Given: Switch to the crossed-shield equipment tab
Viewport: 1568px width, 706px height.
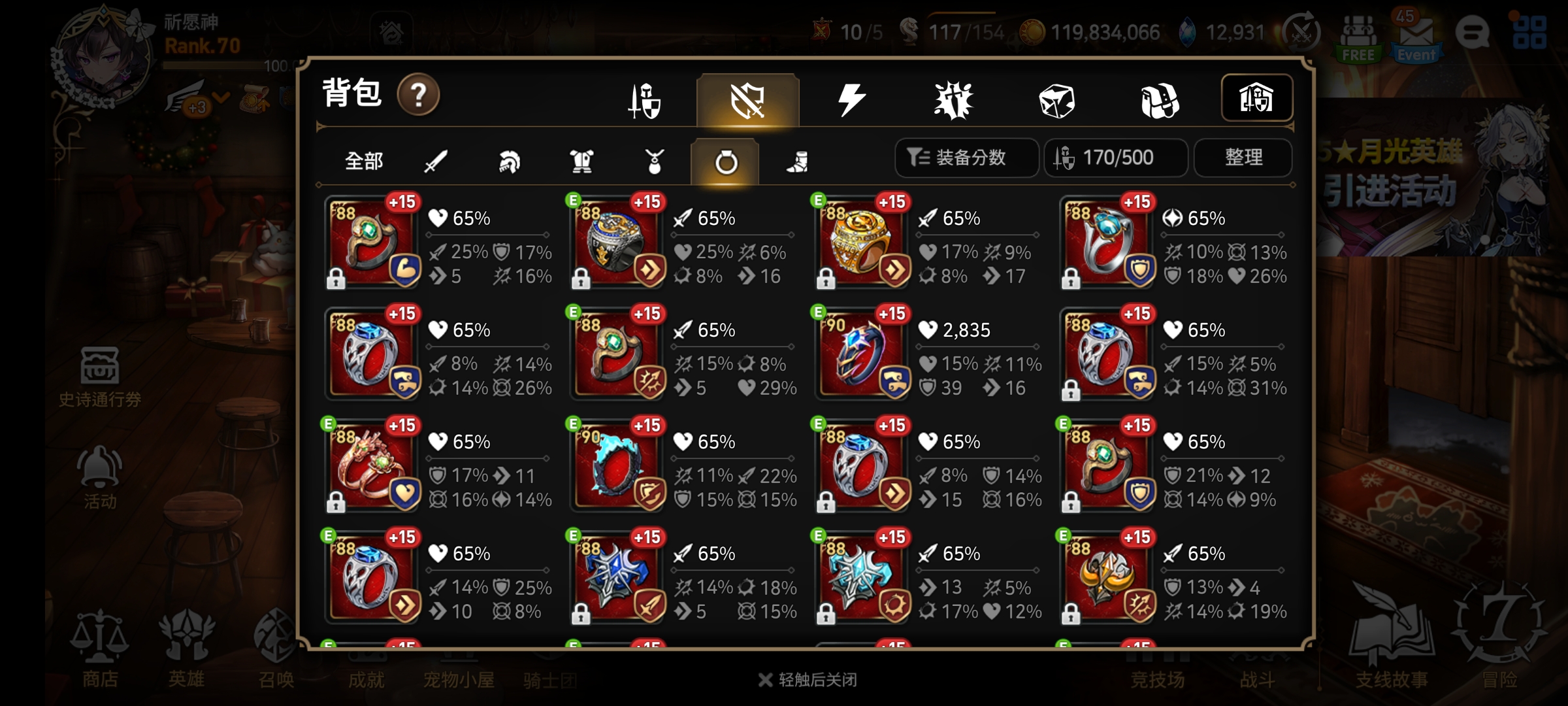Looking at the screenshot, I should [x=748, y=100].
